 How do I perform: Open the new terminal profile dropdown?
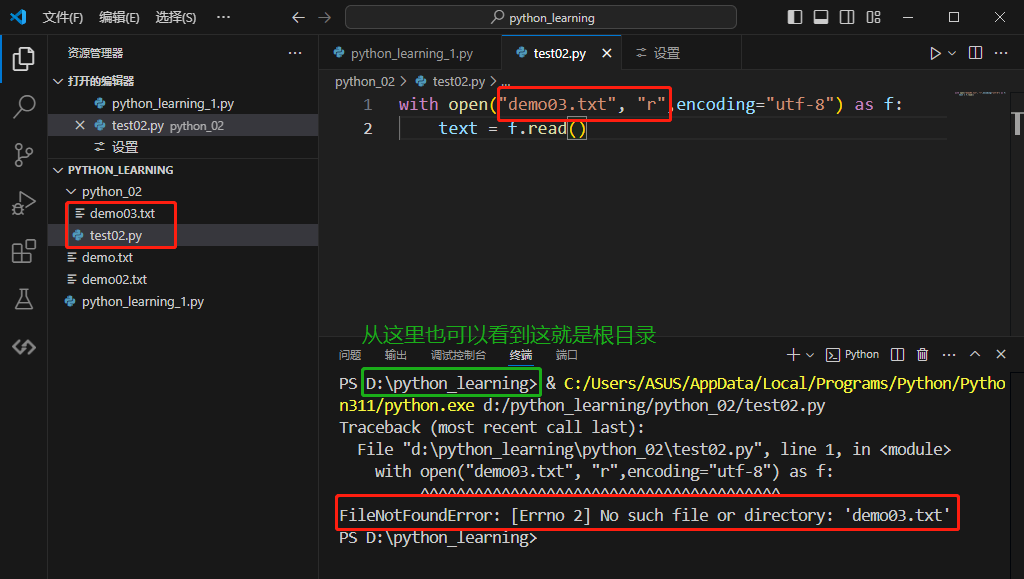[x=810, y=354]
